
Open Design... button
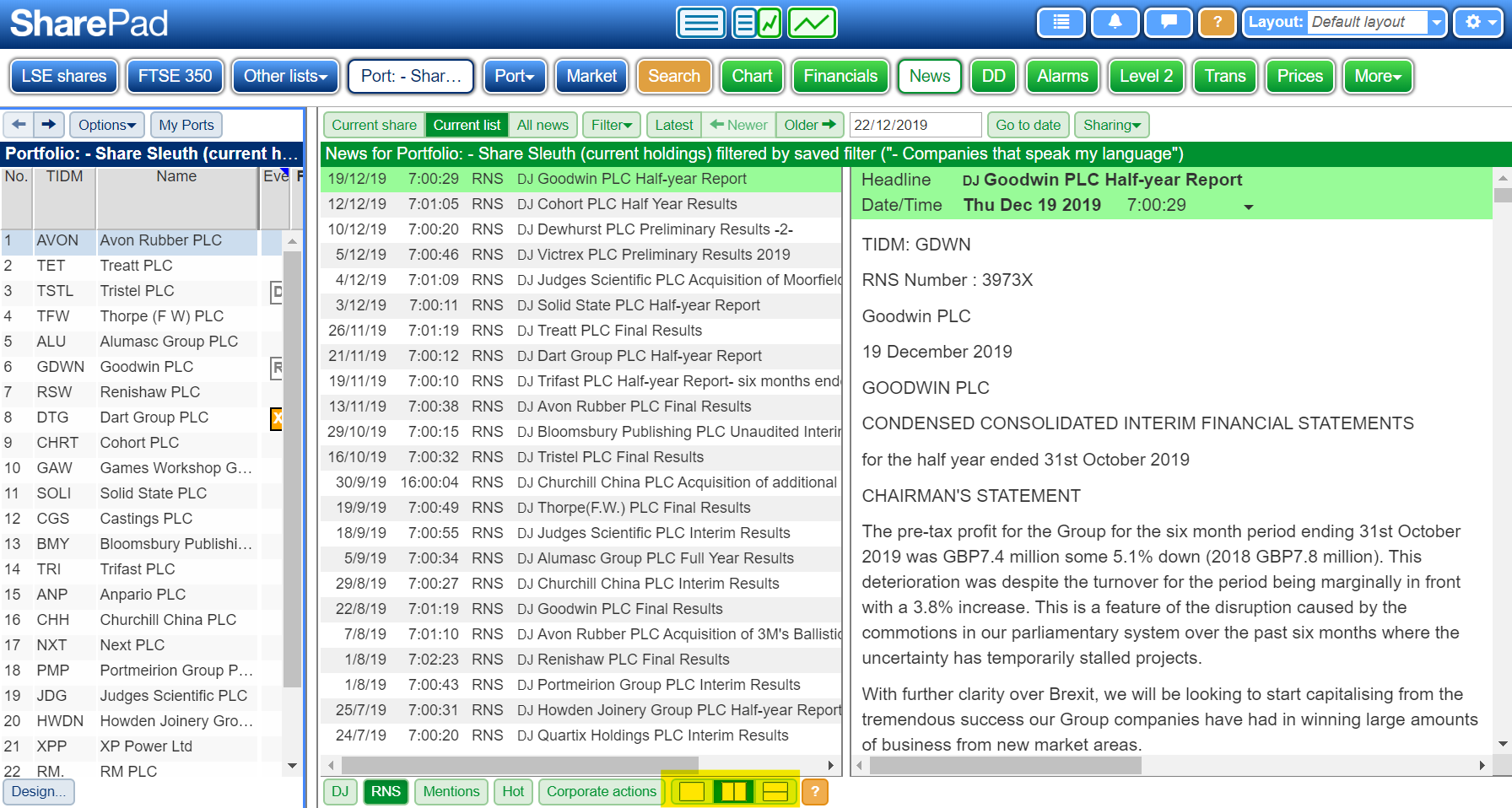pyautogui.click(x=39, y=792)
